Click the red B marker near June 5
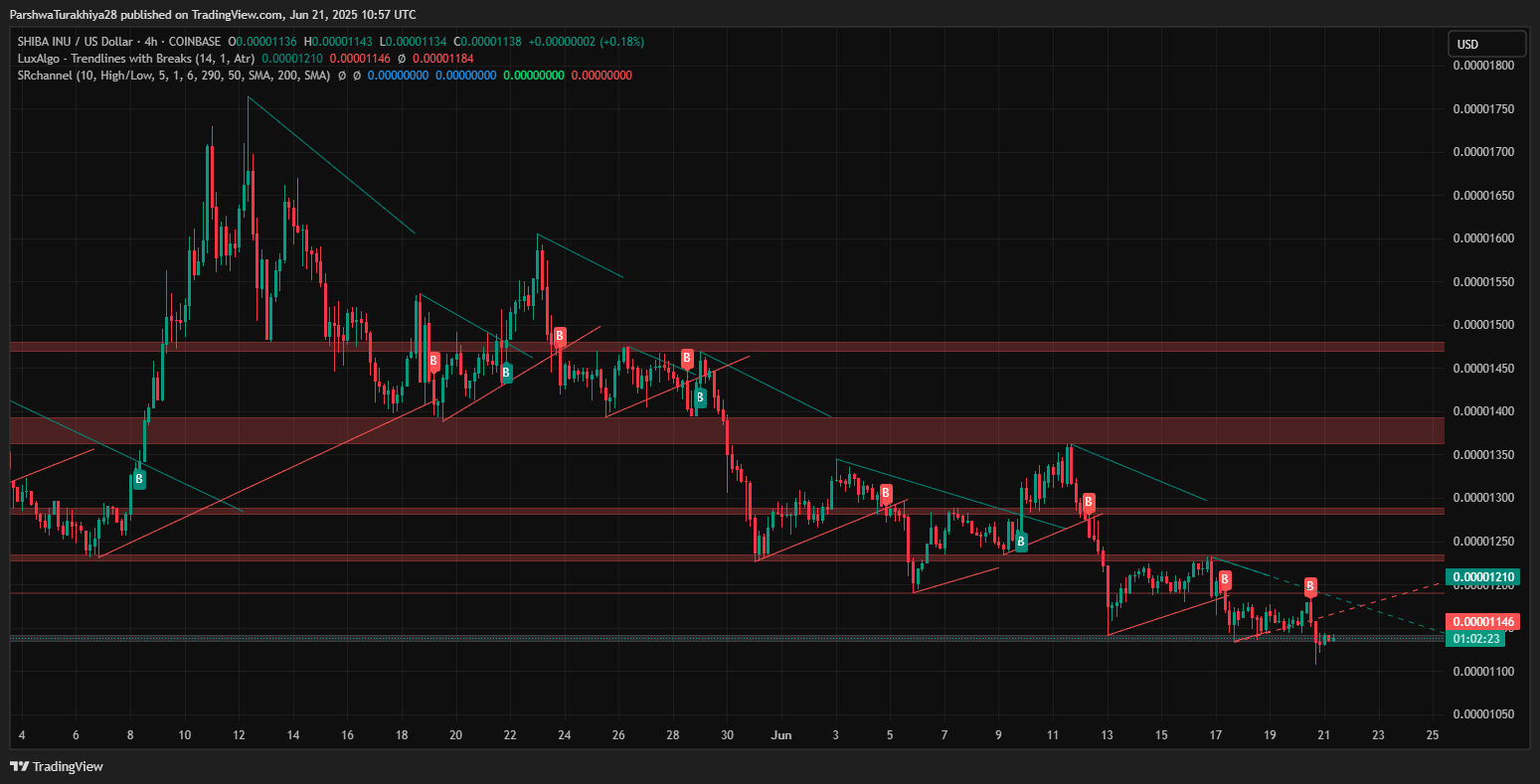Image resolution: width=1540 pixels, height=784 pixels. [x=886, y=492]
